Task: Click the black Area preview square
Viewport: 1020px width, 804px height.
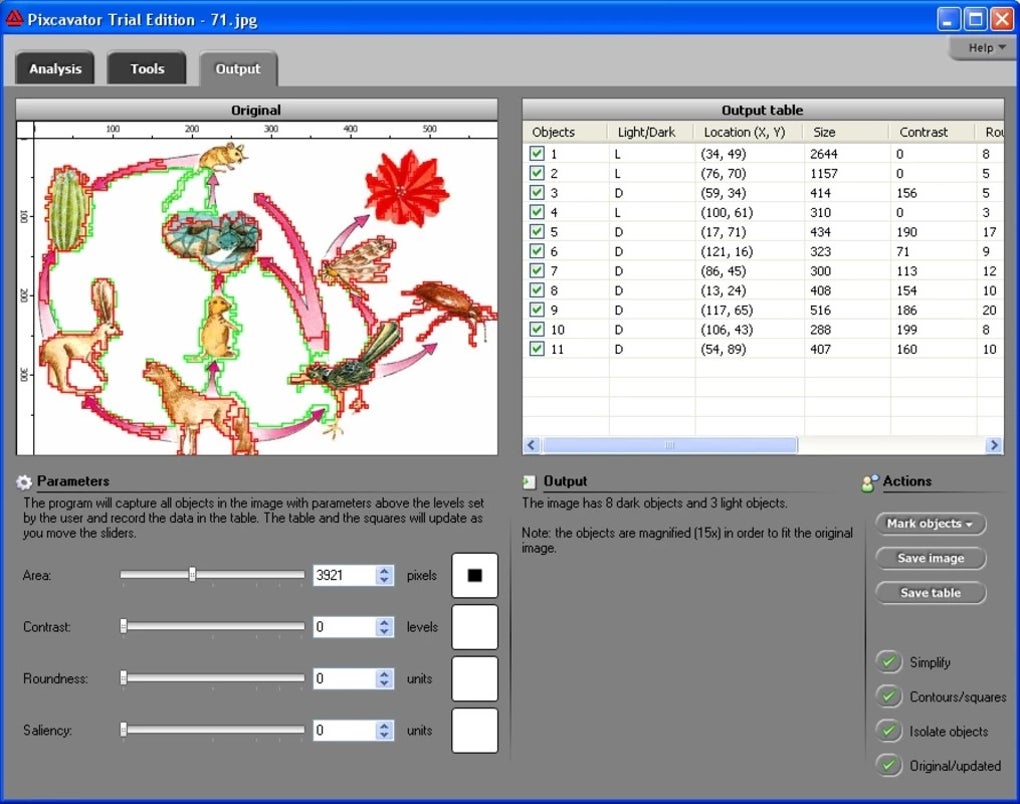Action: pyautogui.click(x=474, y=575)
